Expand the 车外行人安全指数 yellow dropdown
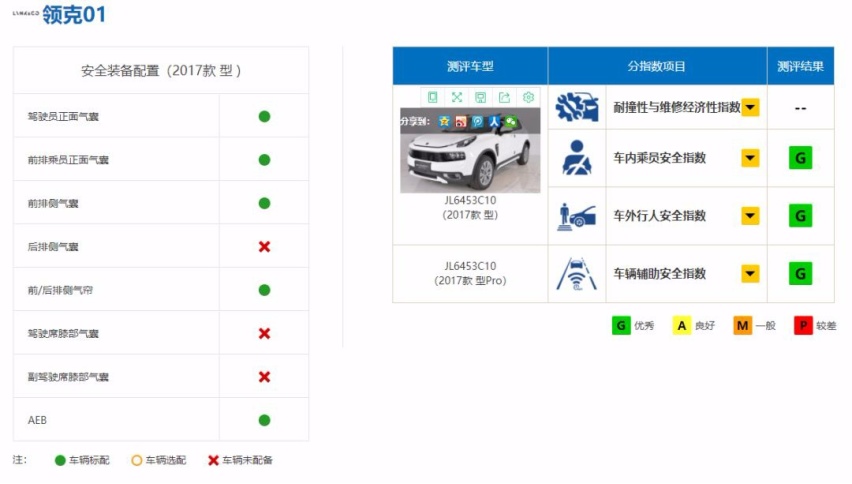 point(750,216)
